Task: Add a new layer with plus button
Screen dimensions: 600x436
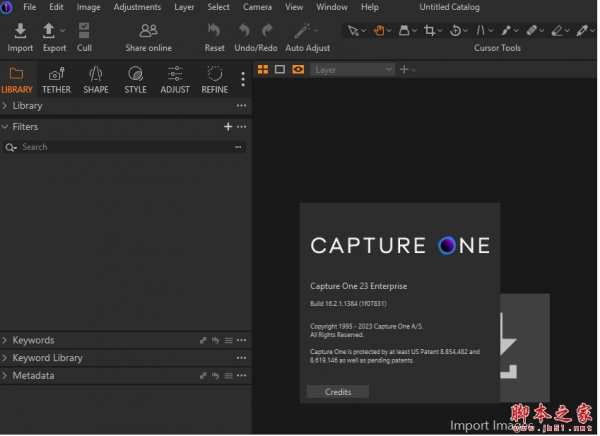Action: [404, 70]
